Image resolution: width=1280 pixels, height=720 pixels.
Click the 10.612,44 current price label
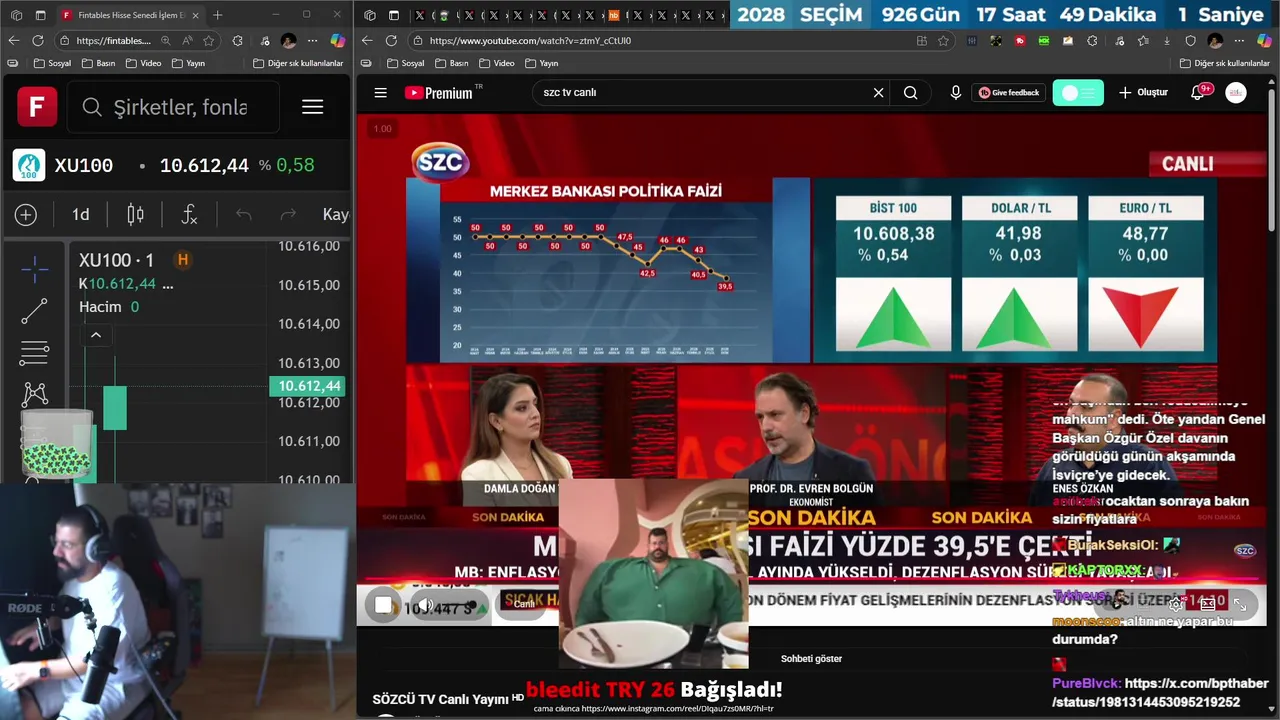[307, 386]
